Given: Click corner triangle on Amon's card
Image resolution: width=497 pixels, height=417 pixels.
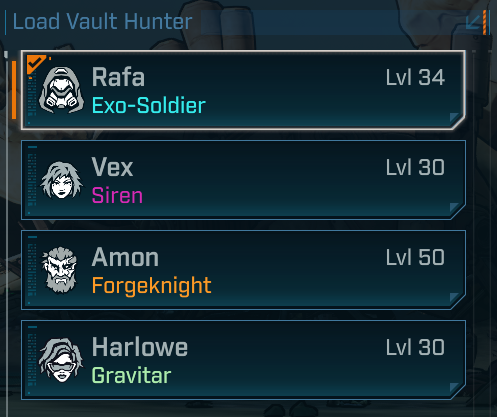Looking at the screenshot, I should click(454, 297).
